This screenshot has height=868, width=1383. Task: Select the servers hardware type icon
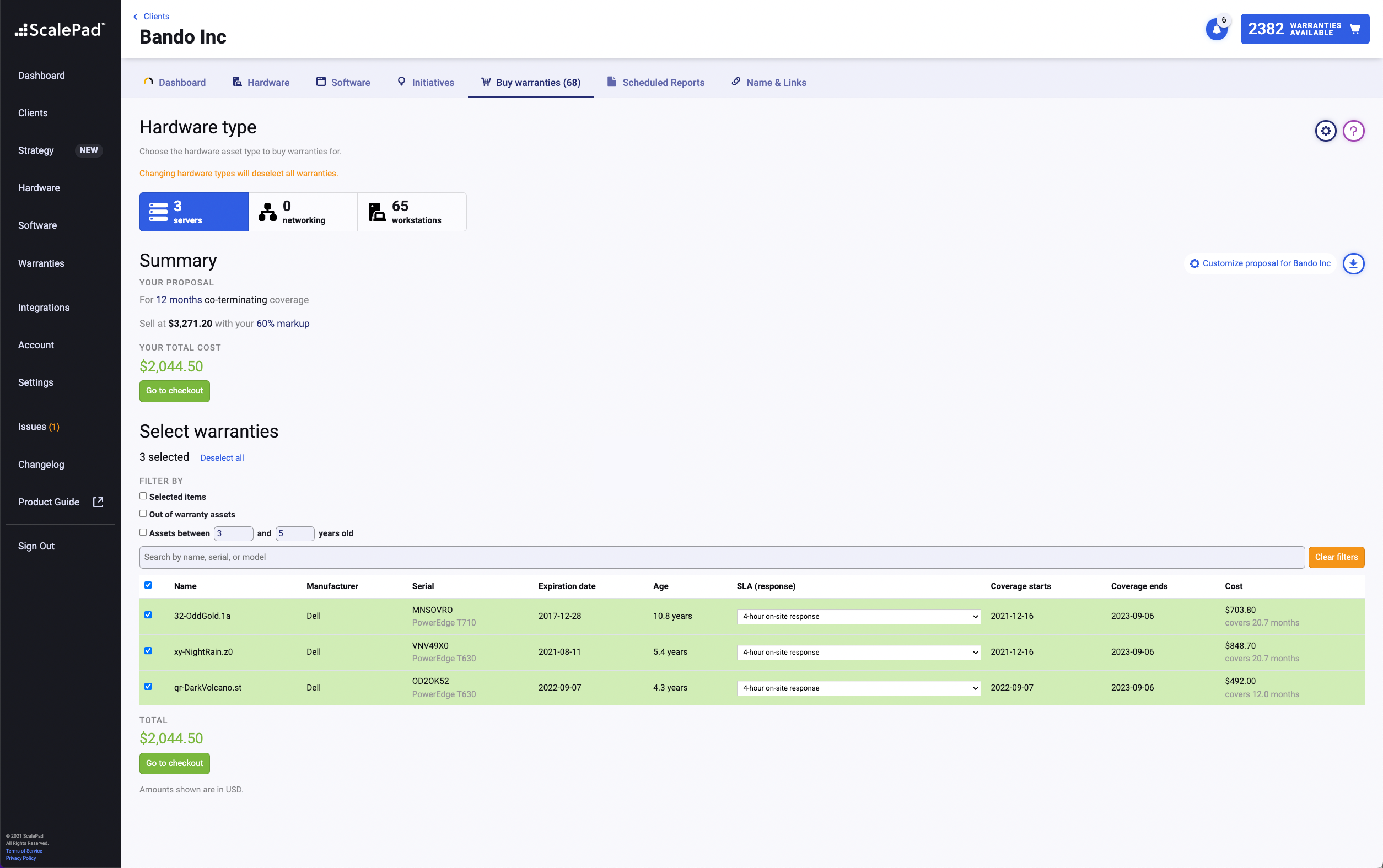(x=158, y=212)
